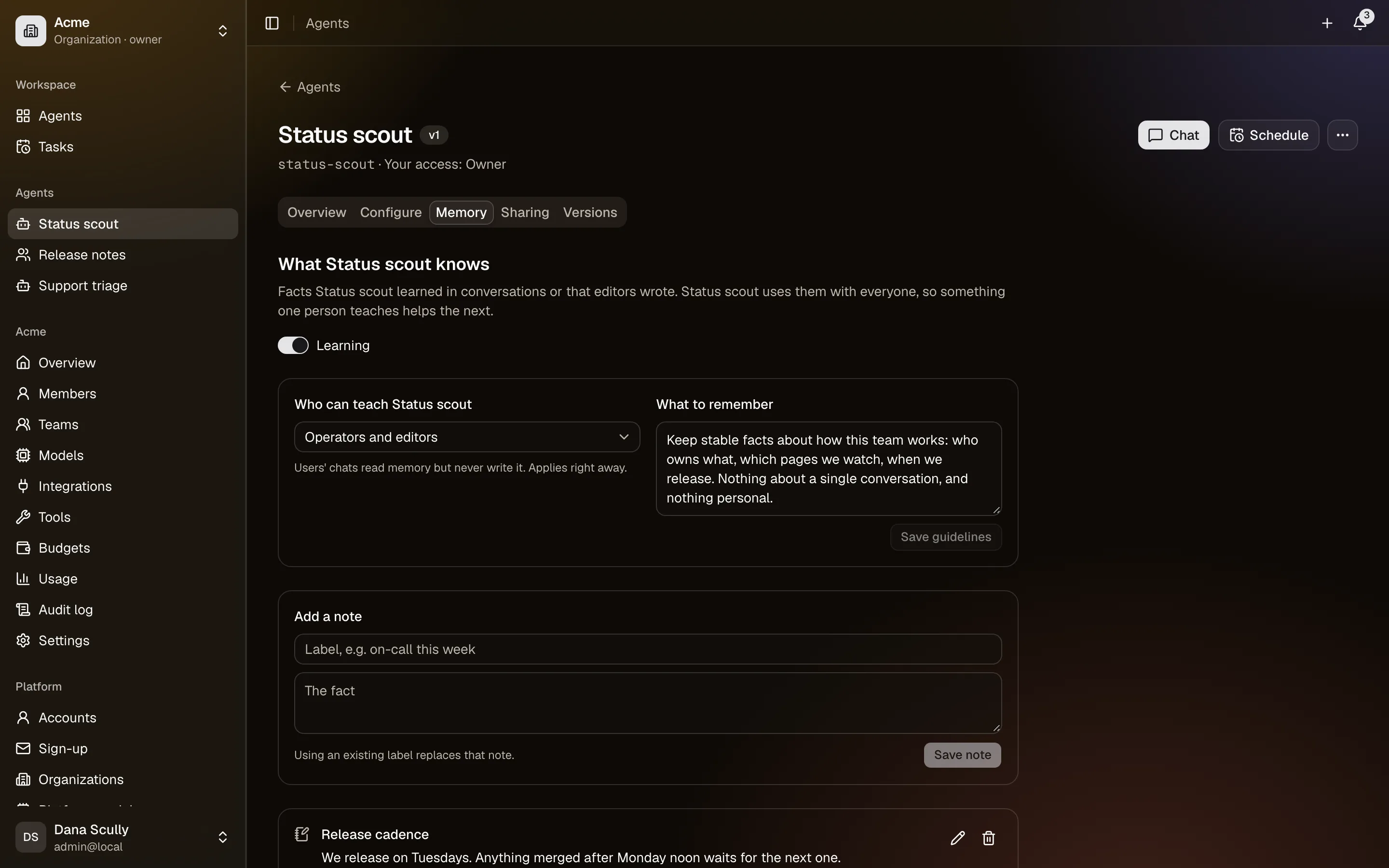View the Usage page
This screenshot has width=1389, height=868.
(123, 579)
